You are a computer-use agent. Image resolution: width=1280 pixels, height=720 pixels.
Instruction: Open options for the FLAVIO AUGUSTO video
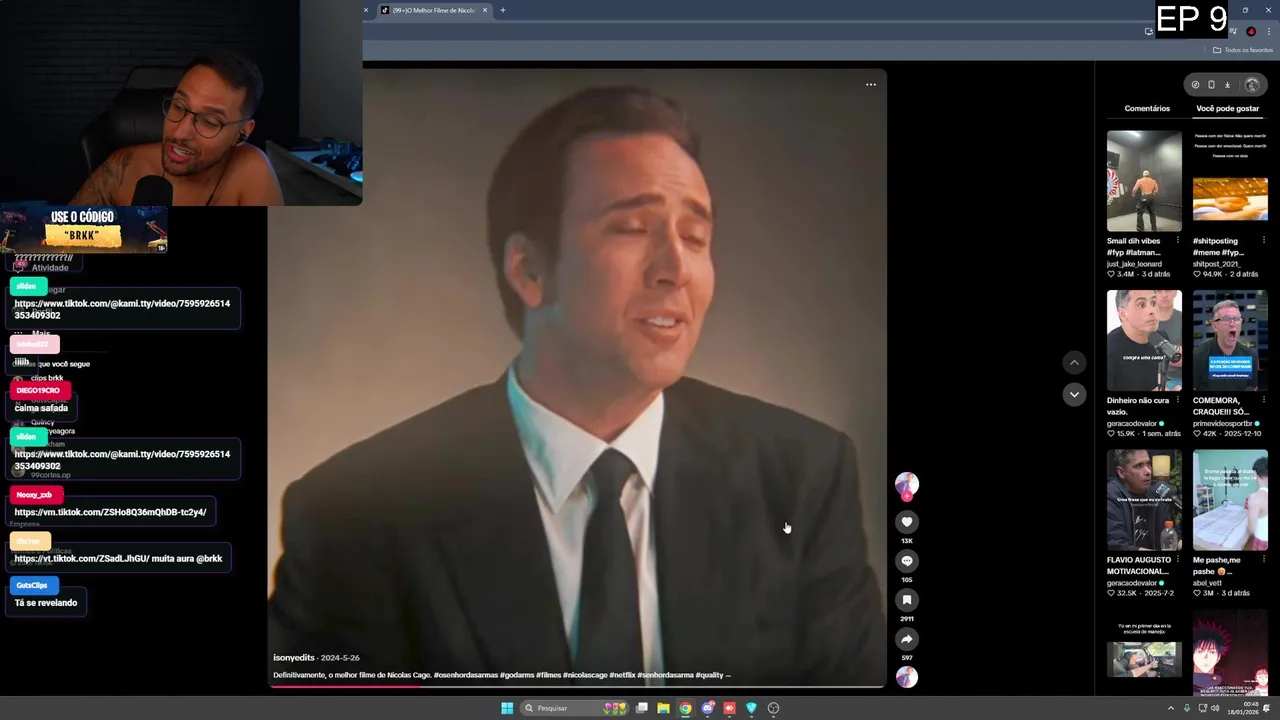click(x=1177, y=560)
